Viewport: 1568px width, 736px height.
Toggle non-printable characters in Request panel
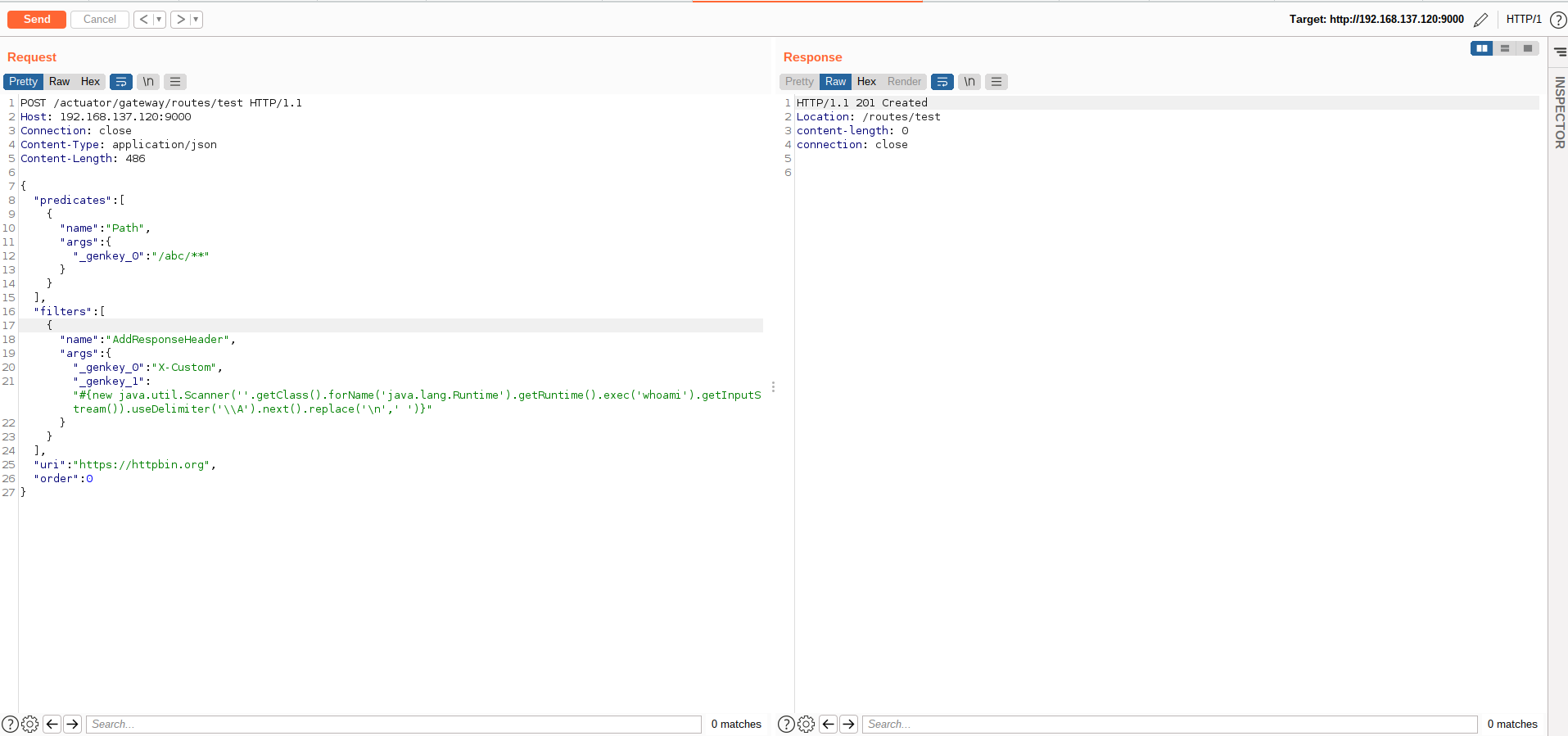tap(148, 82)
